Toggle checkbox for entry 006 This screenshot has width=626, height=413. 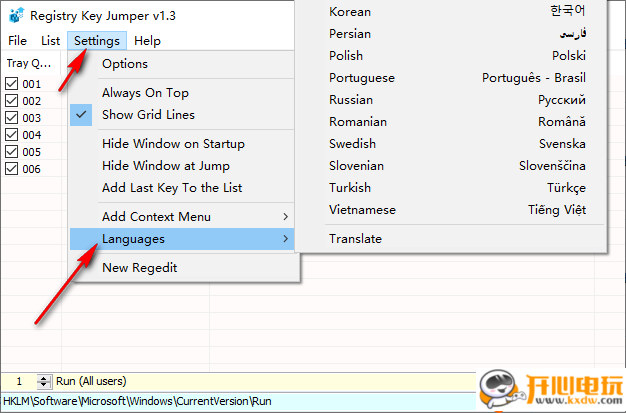click(x=13, y=169)
